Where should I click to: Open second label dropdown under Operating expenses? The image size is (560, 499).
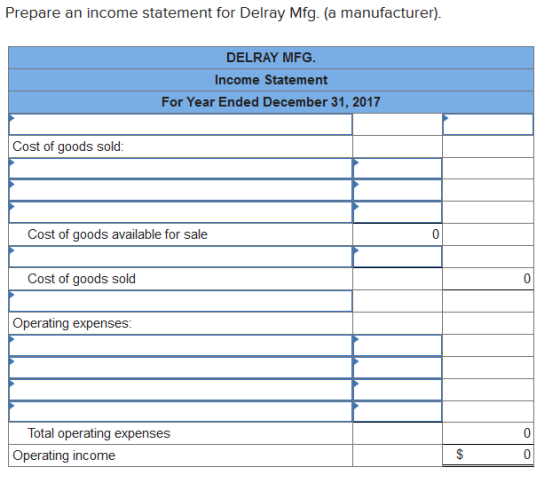pos(180,367)
